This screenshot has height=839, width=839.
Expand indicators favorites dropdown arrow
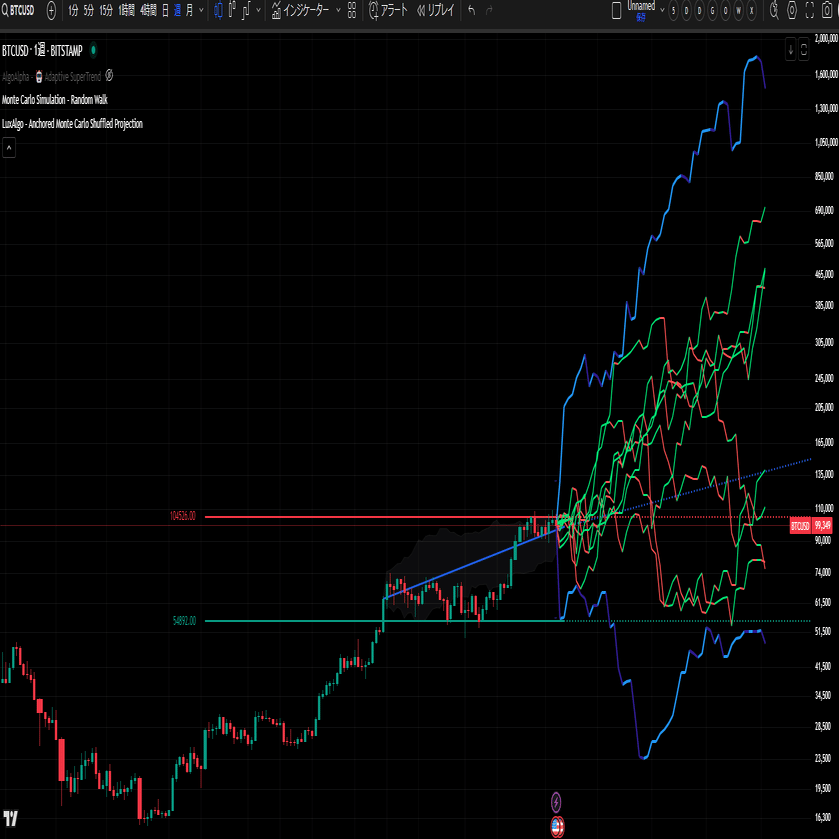[x=338, y=10]
